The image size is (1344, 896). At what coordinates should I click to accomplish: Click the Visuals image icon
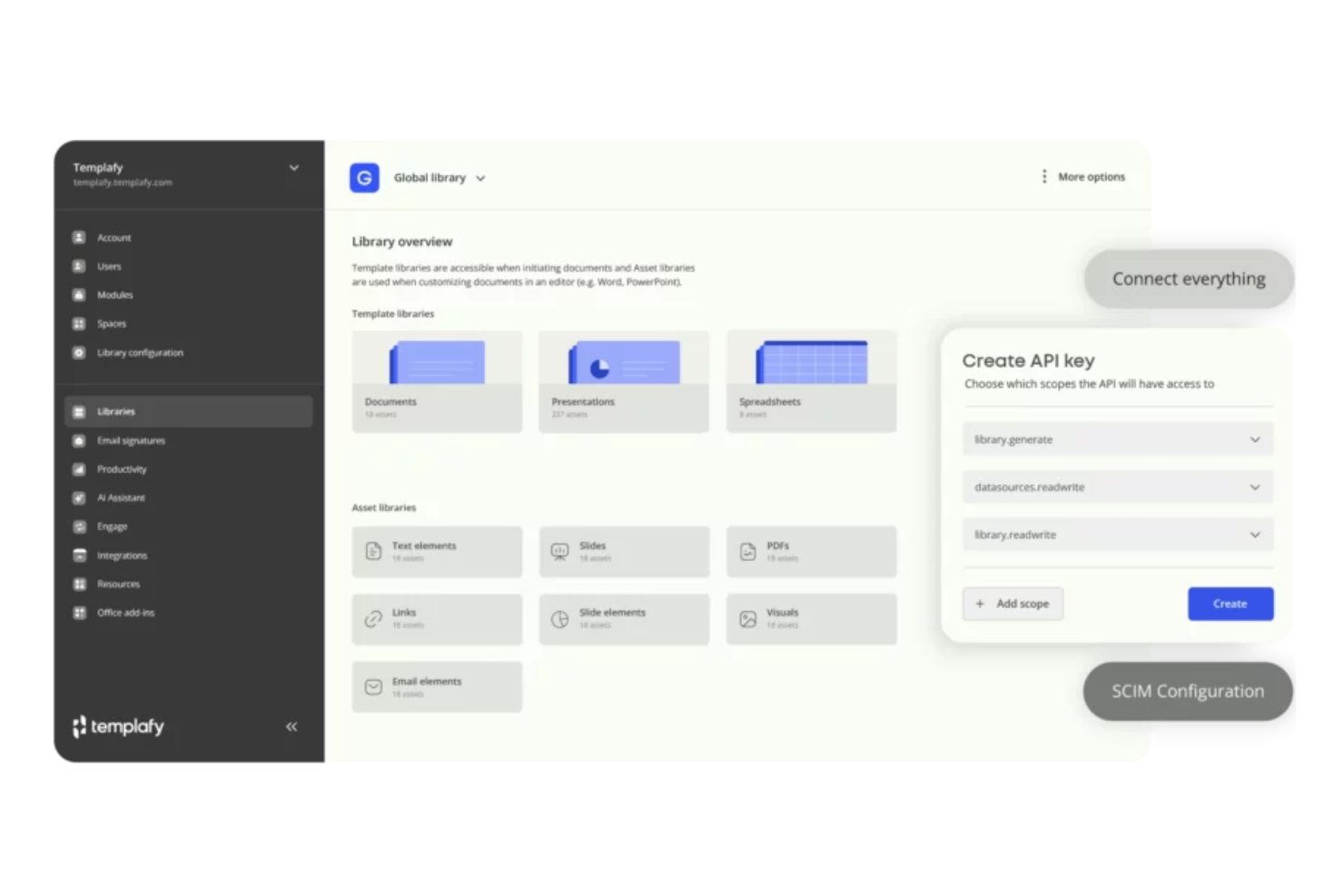747,619
